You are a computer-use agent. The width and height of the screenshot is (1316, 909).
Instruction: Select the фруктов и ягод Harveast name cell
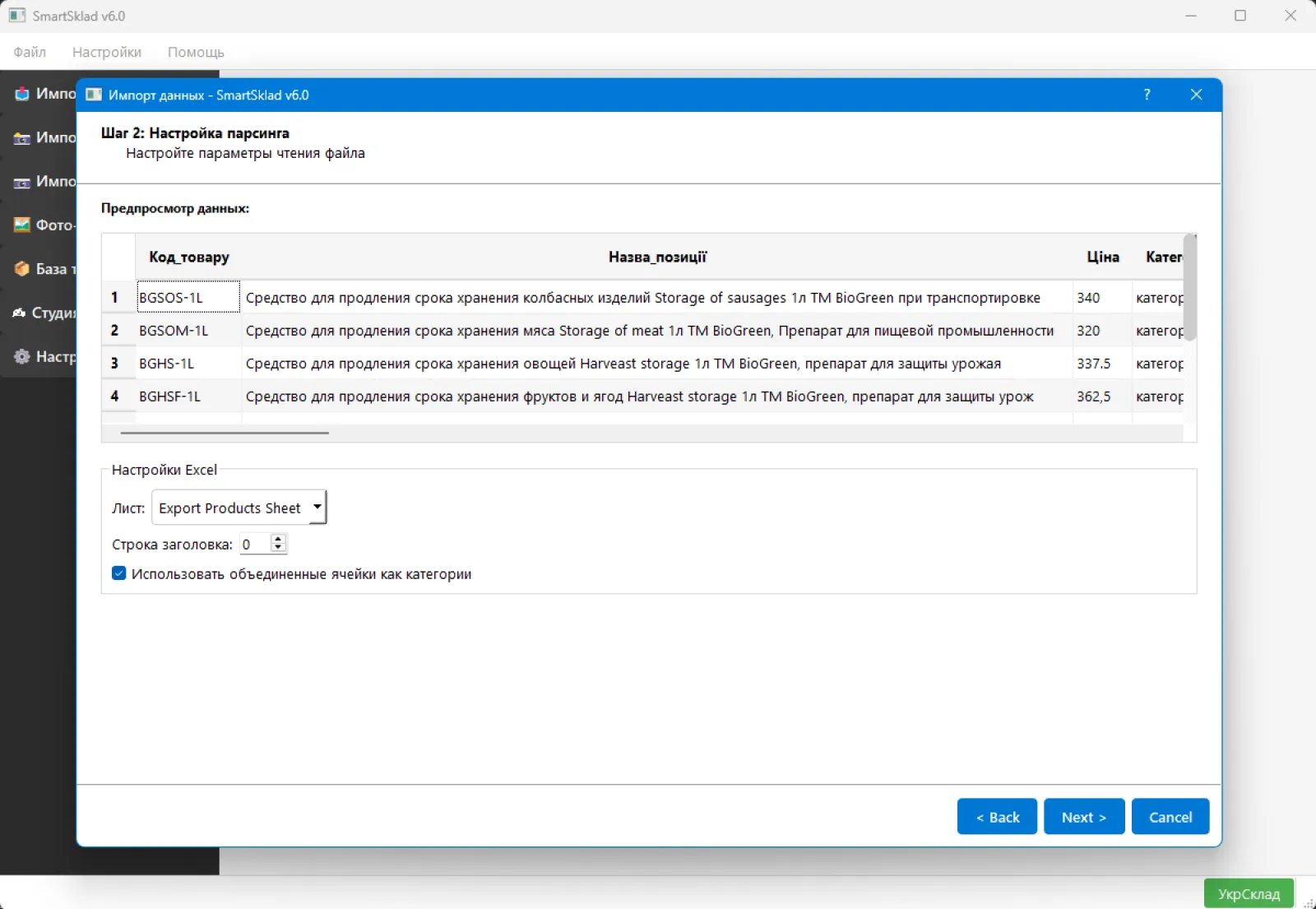pyautogui.click(x=657, y=396)
